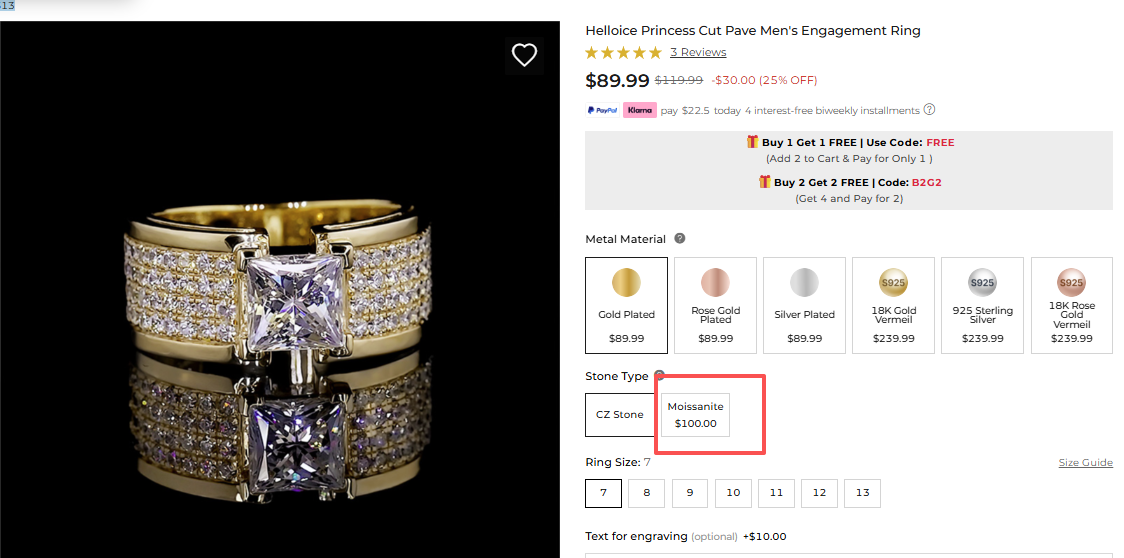Pick 18K Gold Vermeil option

(893, 305)
